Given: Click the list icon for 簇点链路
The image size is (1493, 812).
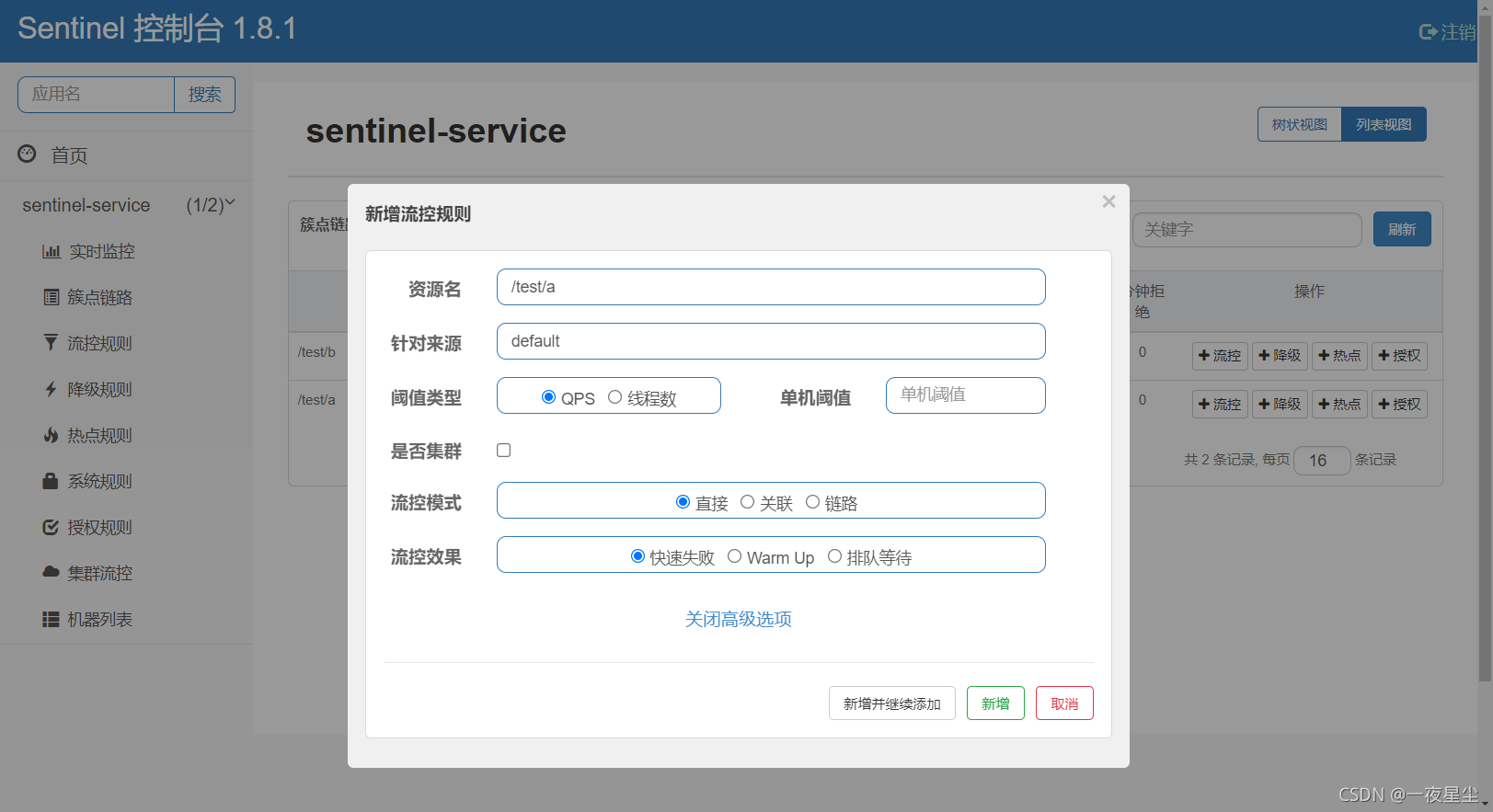Looking at the screenshot, I should coord(52,297).
